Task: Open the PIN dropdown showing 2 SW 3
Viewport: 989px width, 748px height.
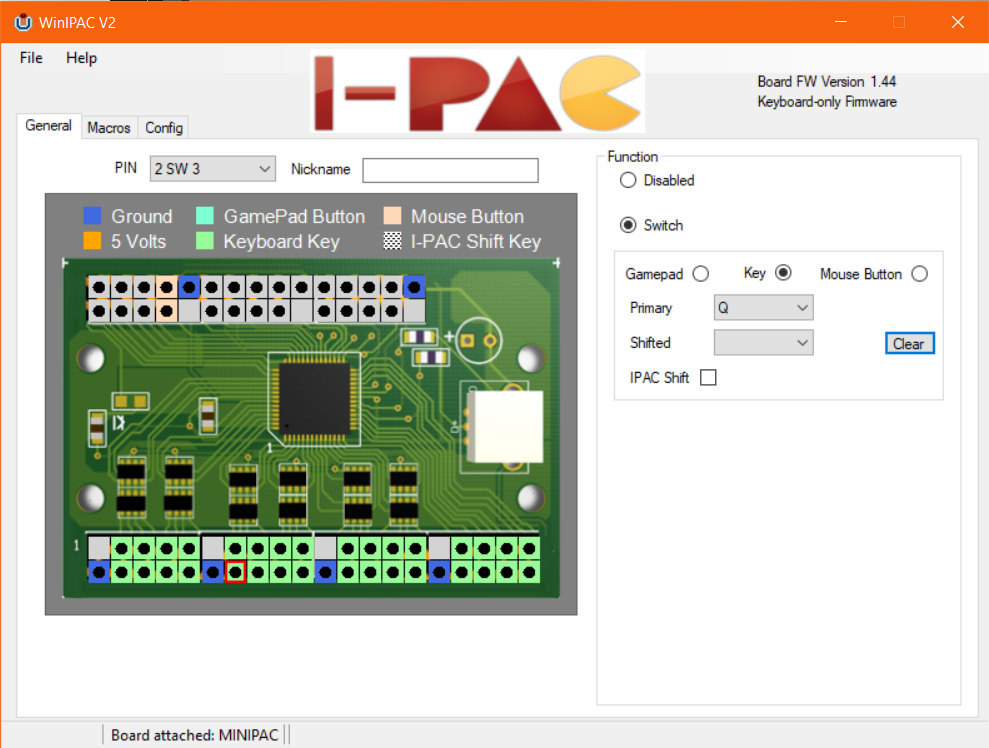Action: [x=213, y=168]
